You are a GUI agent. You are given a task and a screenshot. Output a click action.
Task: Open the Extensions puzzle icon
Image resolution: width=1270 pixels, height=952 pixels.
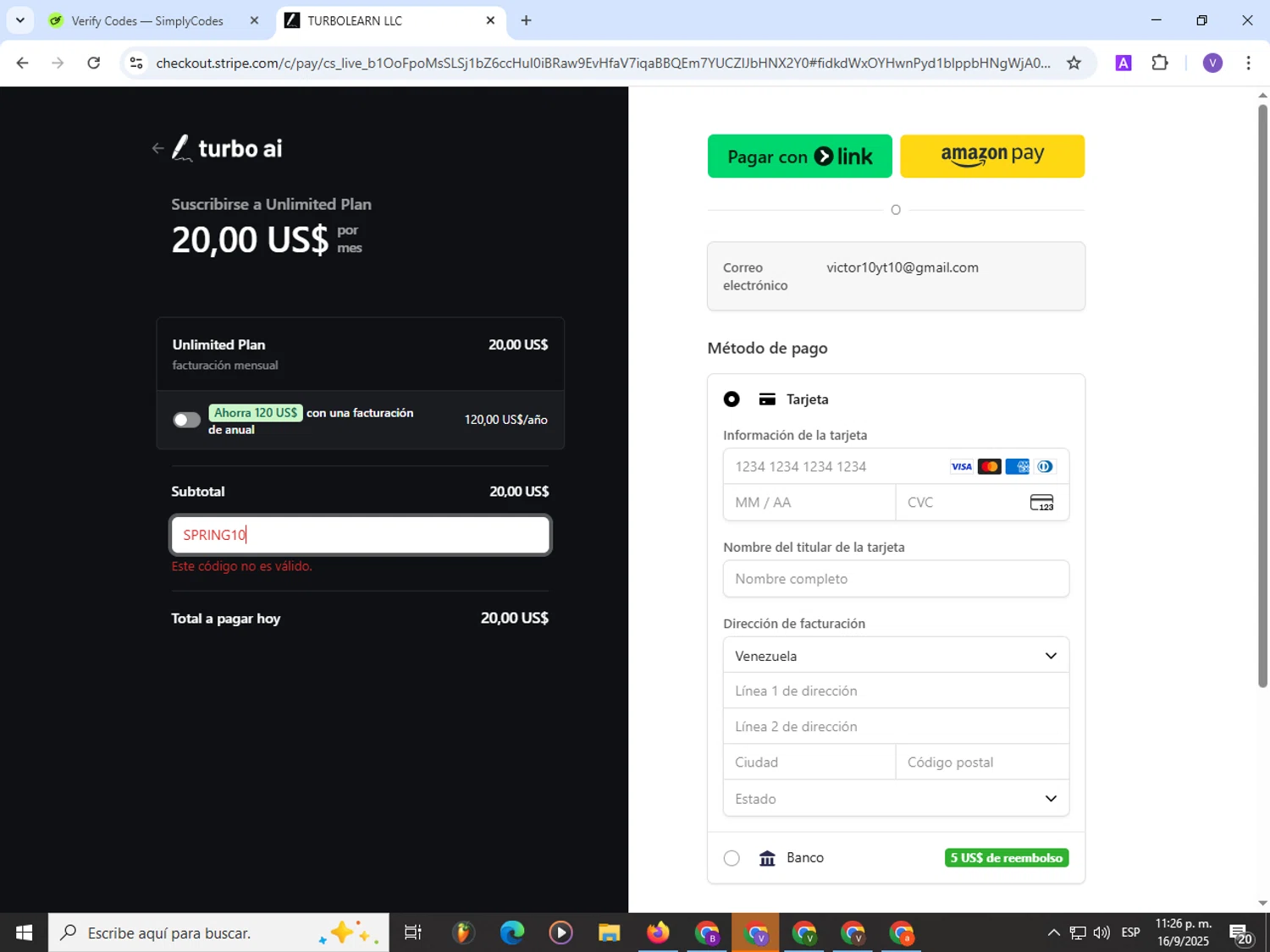[1160, 63]
